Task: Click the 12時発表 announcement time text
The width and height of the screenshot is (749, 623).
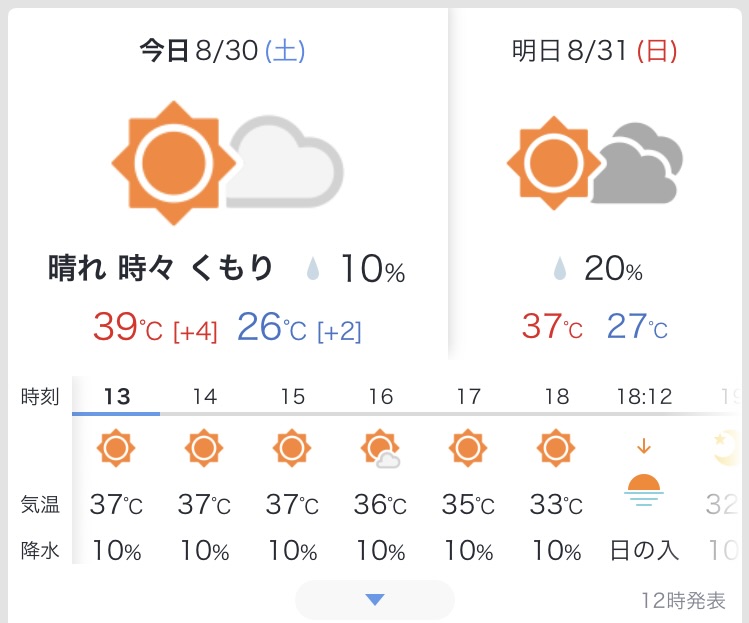Action: (x=683, y=600)
